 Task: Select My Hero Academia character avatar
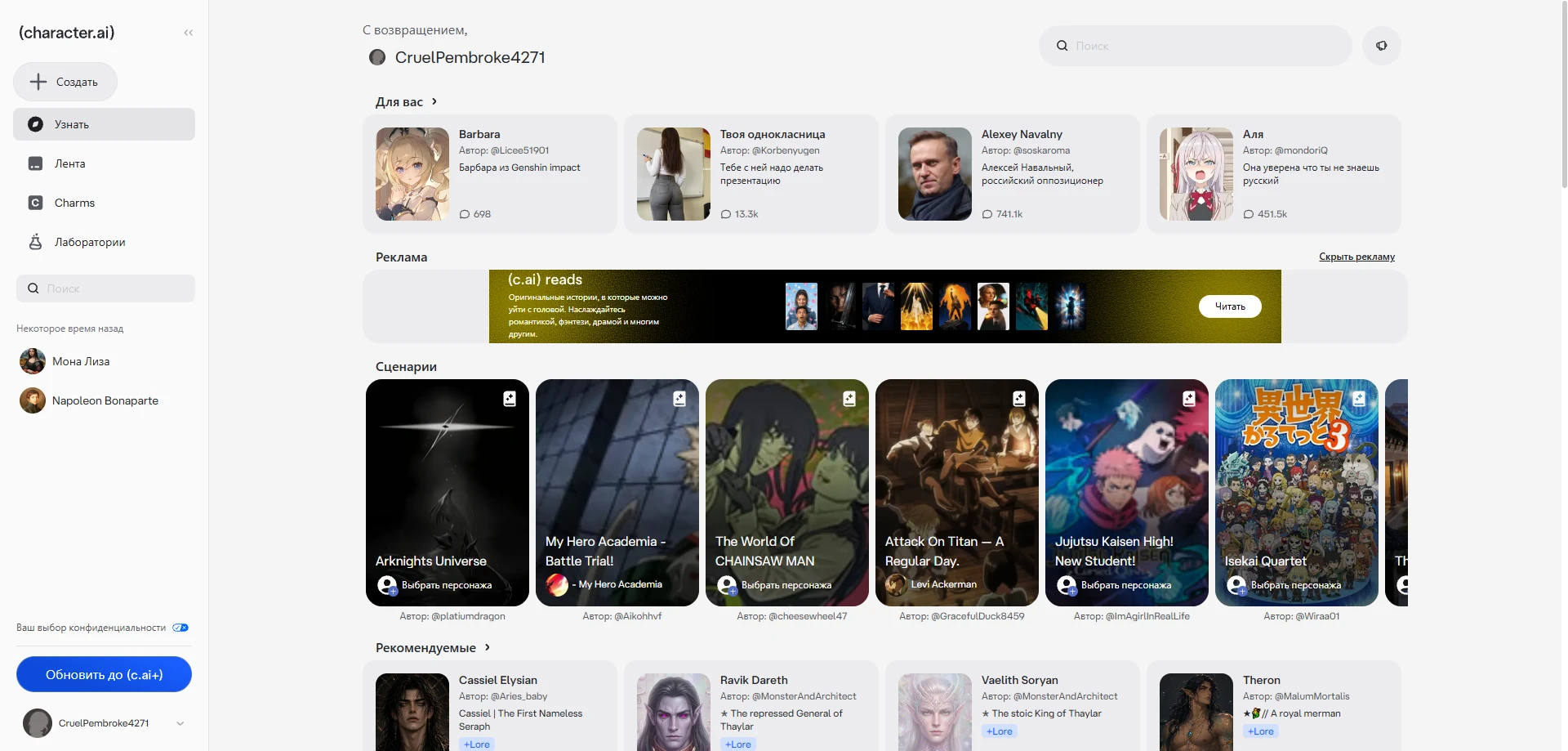[557, 585]
